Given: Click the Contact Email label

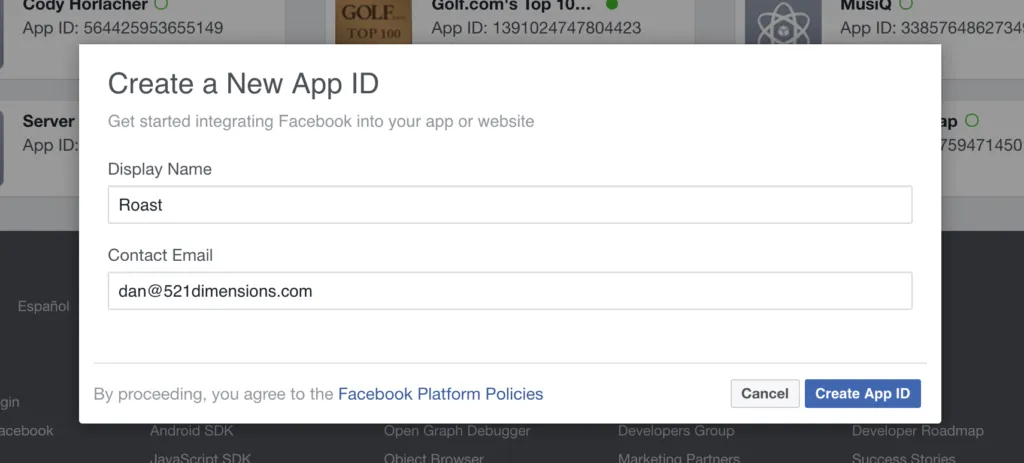Looking at the screenshot, I should point(160,255).
